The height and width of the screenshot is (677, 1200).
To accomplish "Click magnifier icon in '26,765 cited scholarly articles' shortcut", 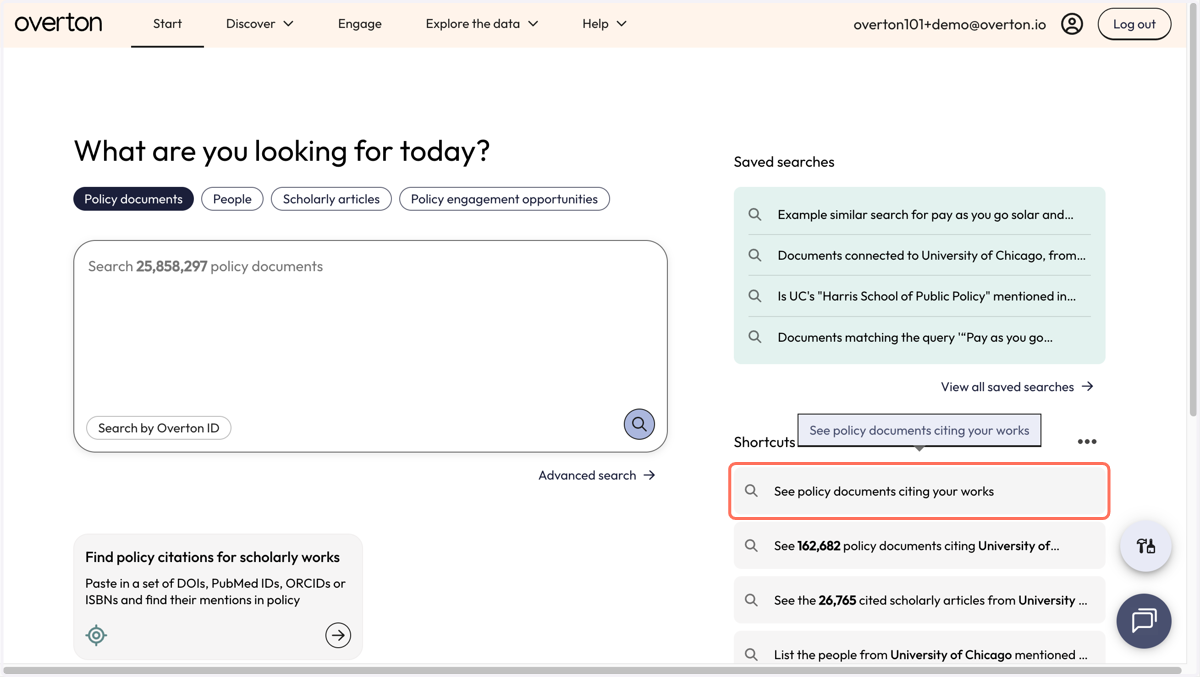I will (751, 600).
